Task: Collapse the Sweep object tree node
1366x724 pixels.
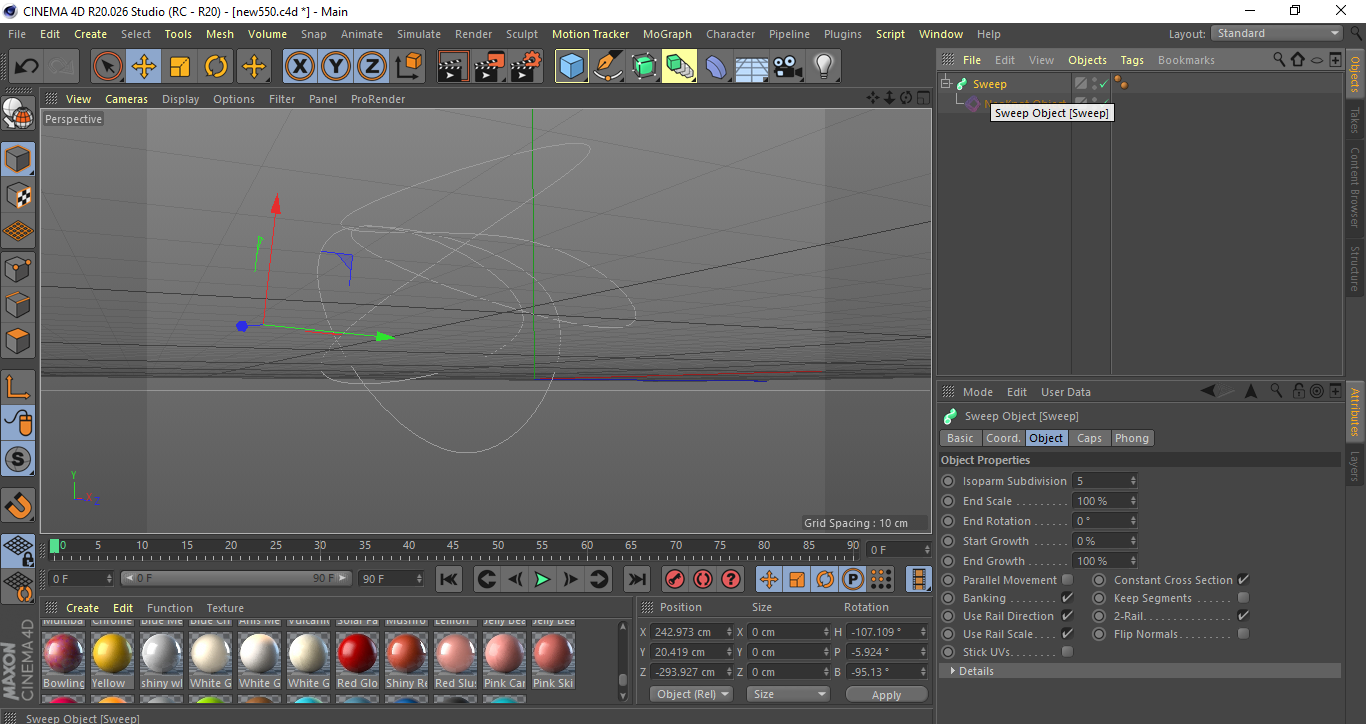Action: tap(946, 83)
